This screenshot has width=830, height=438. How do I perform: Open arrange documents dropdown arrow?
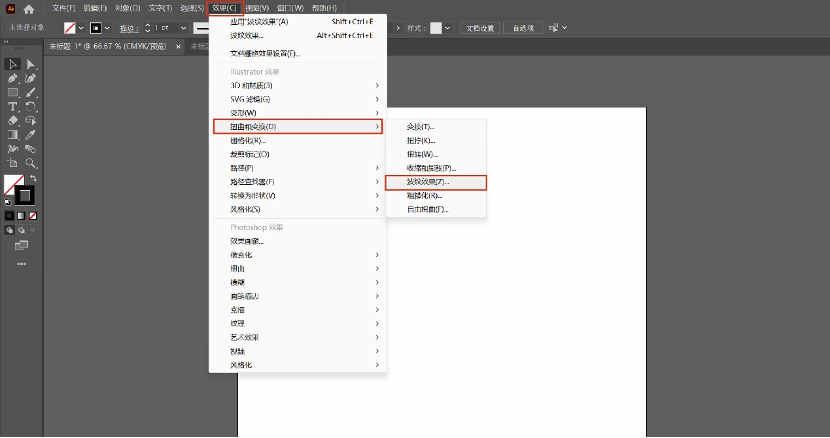pos(564,28)
